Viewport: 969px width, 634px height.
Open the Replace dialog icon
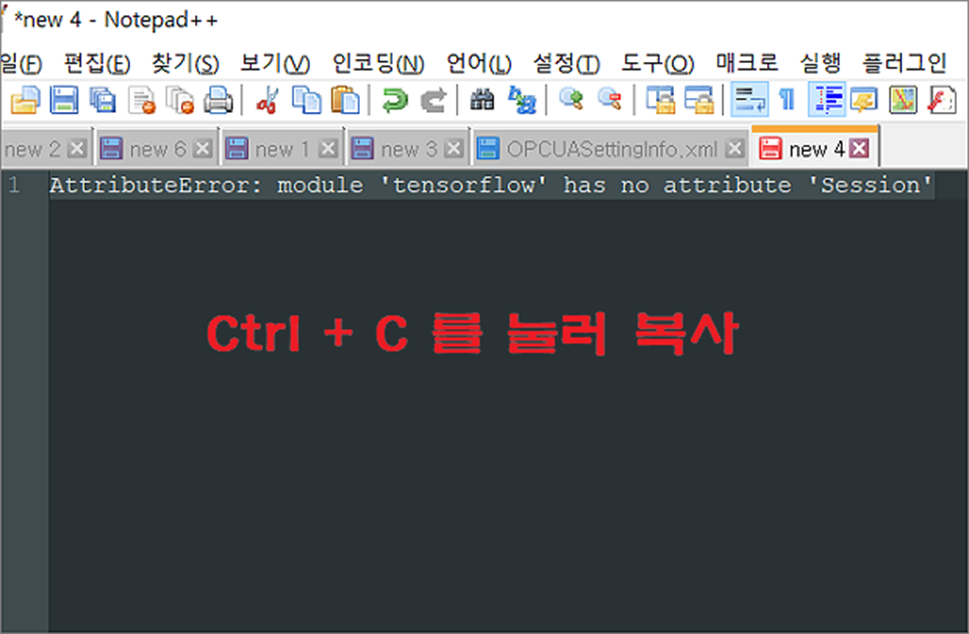click(x=522, y=100)
